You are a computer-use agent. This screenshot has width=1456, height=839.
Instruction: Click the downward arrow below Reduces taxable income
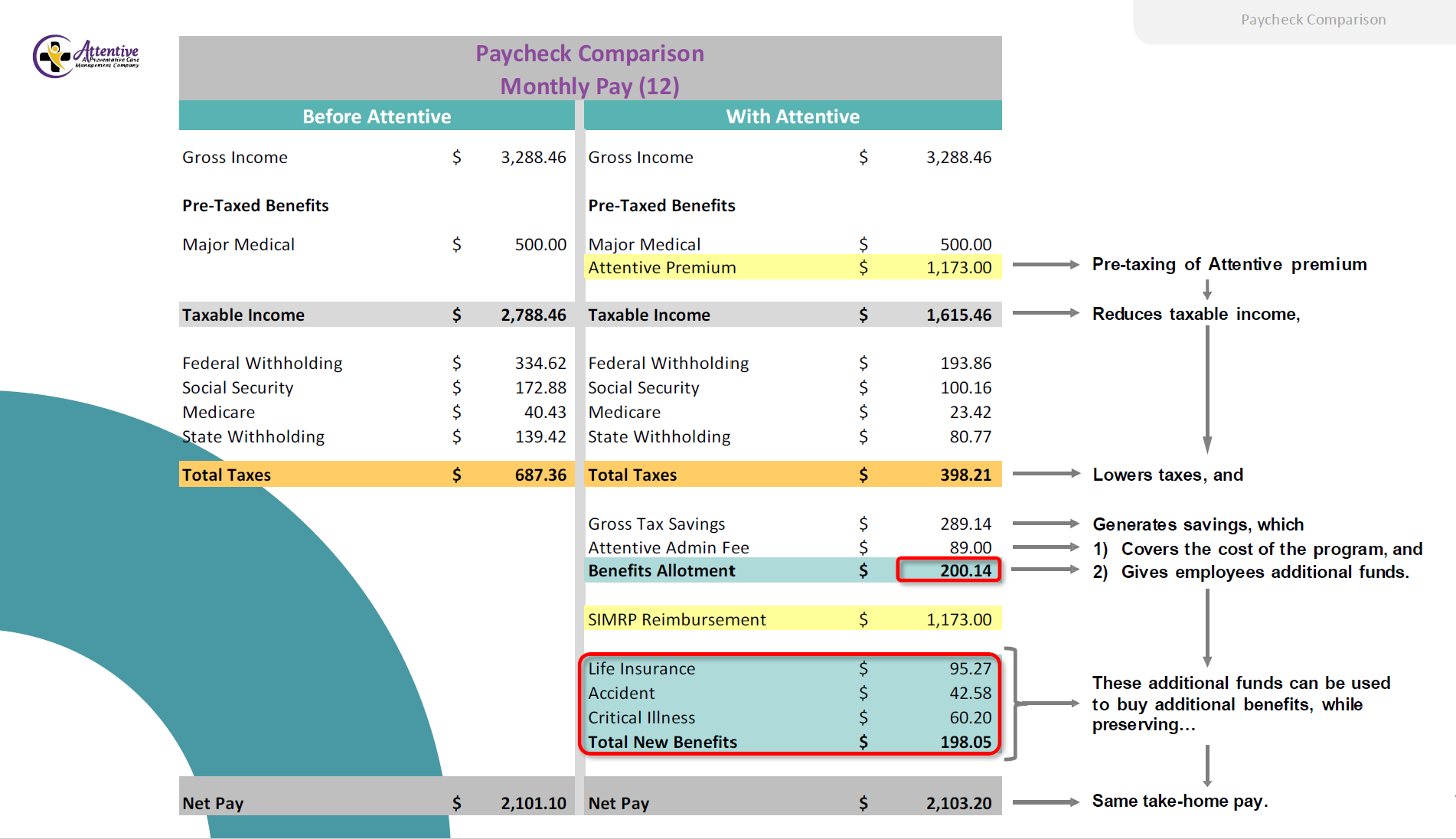[1208, 390]
